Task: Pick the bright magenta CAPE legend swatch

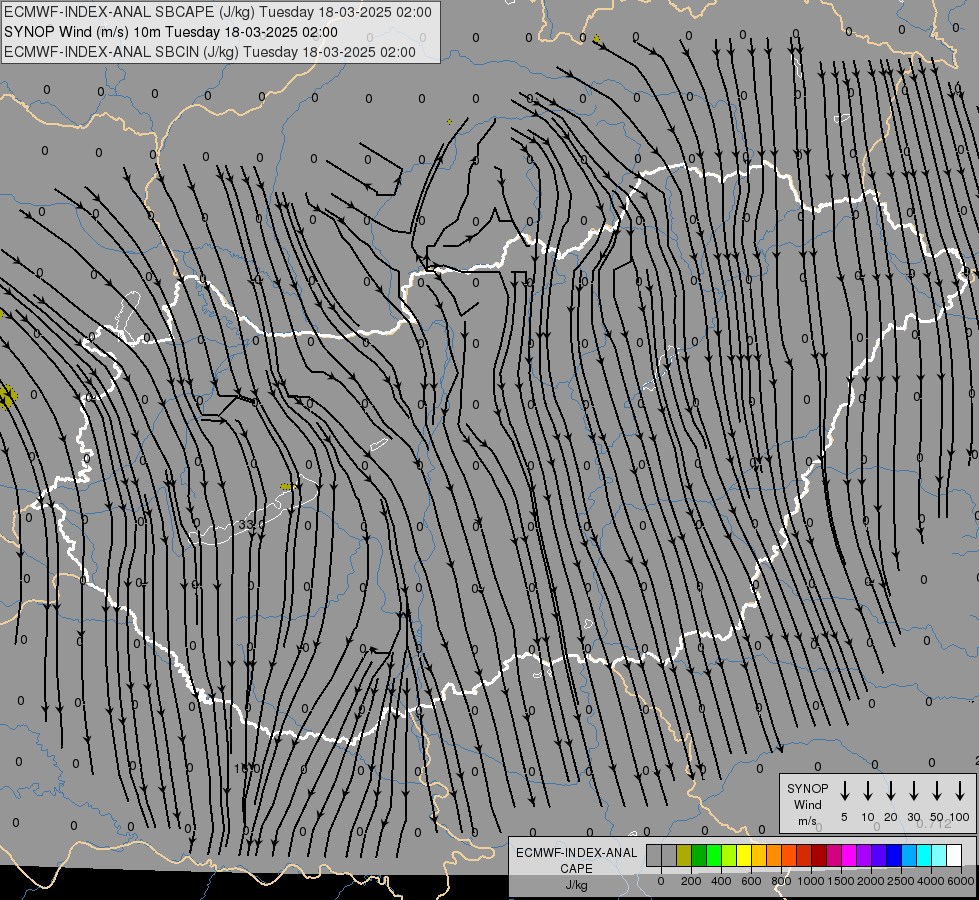Action: point(849,855)
